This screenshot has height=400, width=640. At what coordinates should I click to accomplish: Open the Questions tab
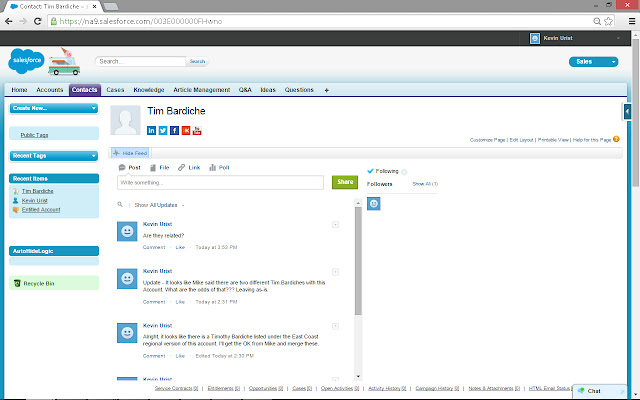pos(299,90)
